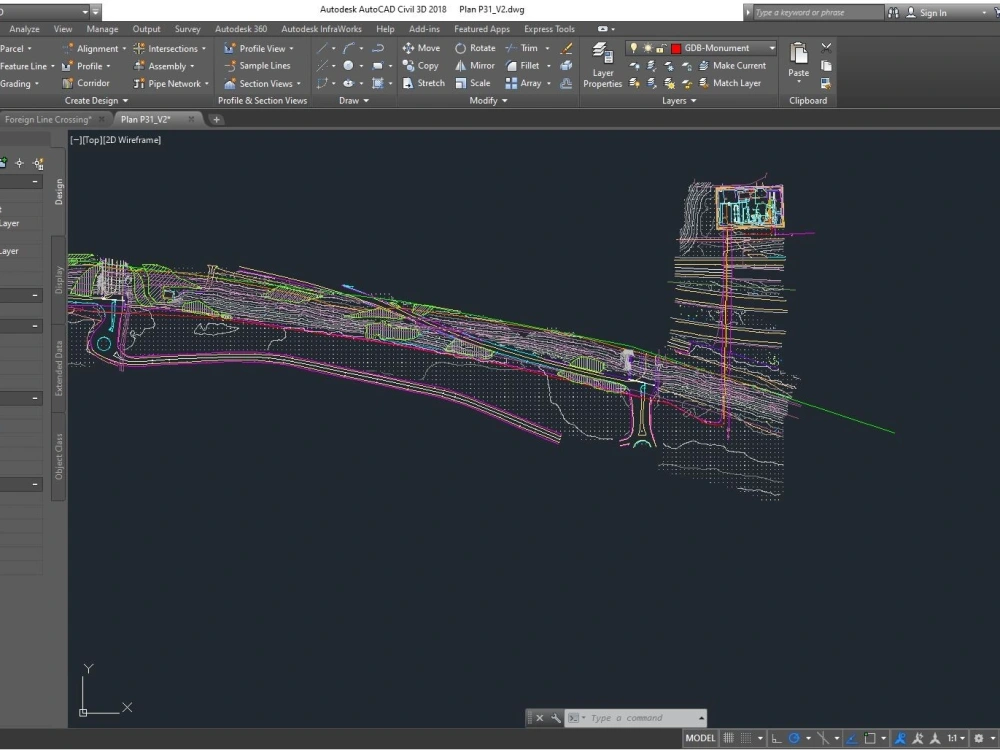Viewport: 1000px width, 750px height.
Task: Switch to MODEL space in status bar
Action: (699, 738)
